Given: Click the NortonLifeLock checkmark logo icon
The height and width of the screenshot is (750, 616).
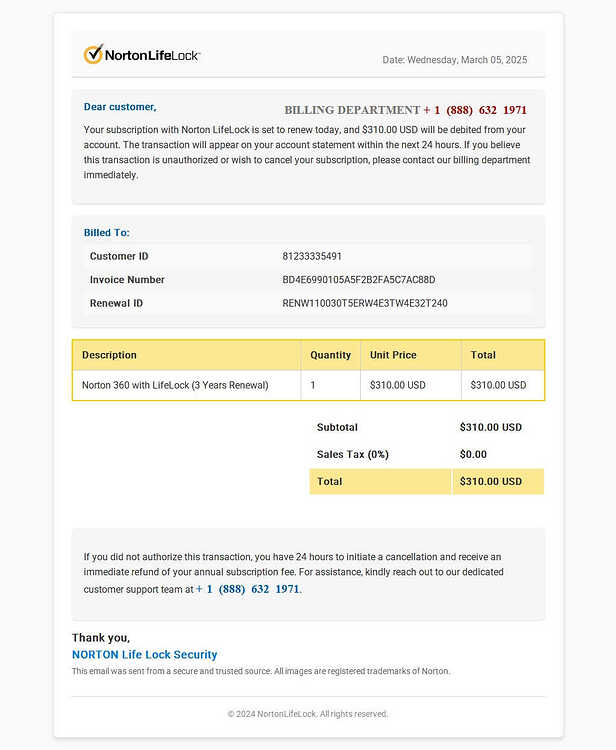Looking at the screenshot, I should (x=93, y=54).
